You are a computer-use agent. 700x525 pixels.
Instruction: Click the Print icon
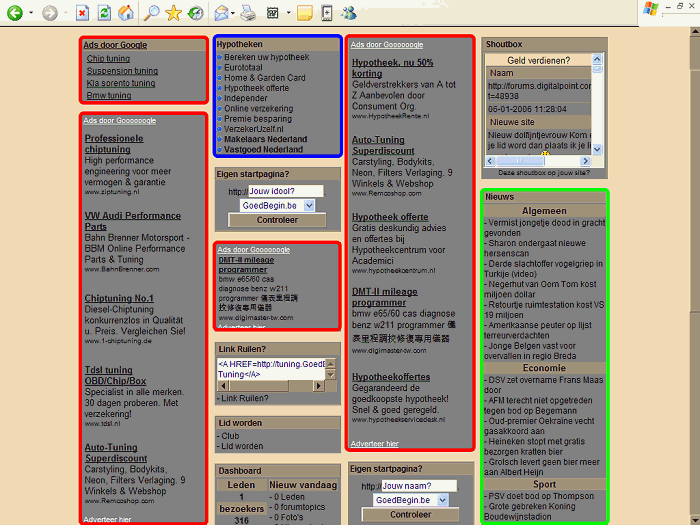248,13
